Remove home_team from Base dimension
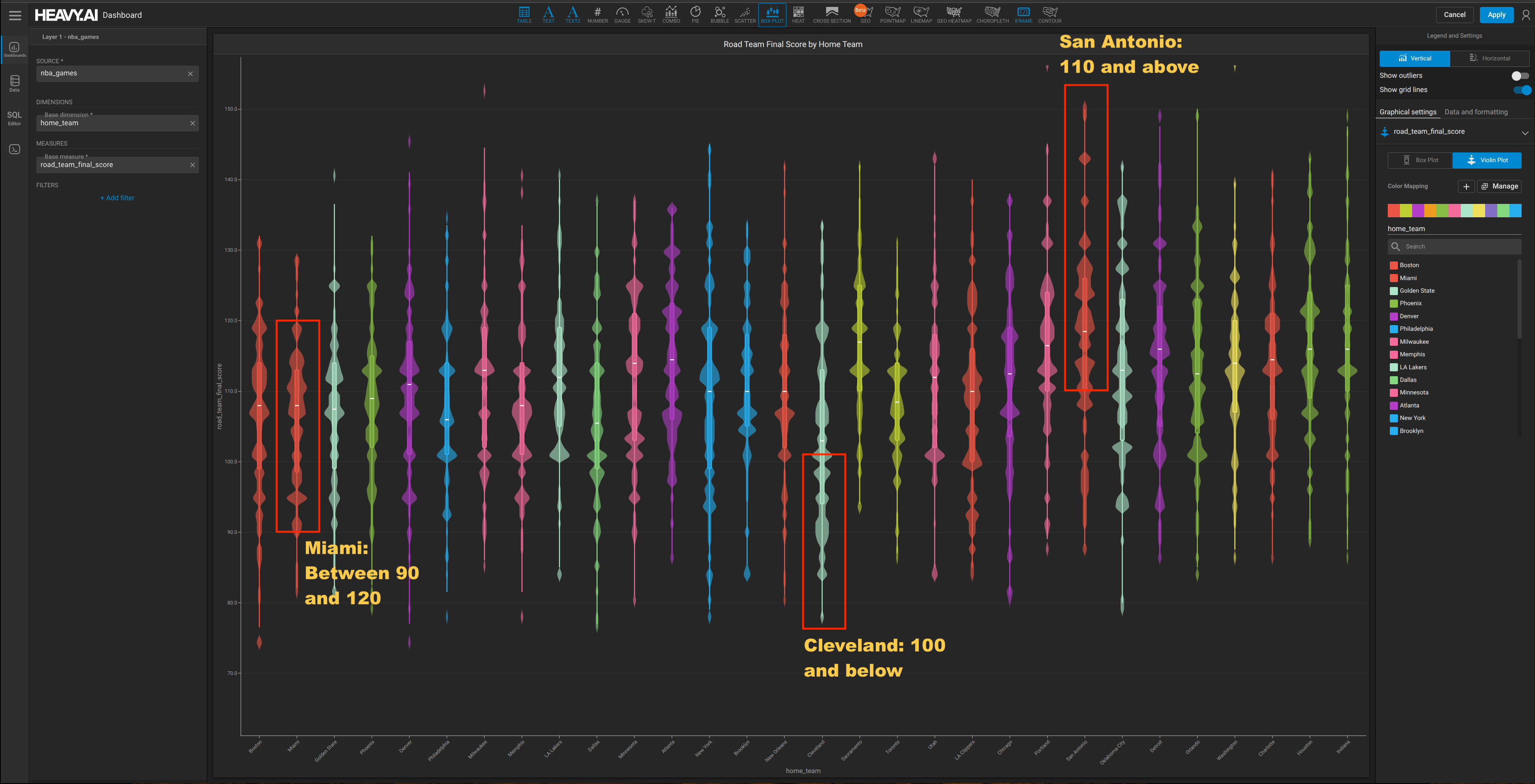1535x784 pixels. (x=192, y=123)
